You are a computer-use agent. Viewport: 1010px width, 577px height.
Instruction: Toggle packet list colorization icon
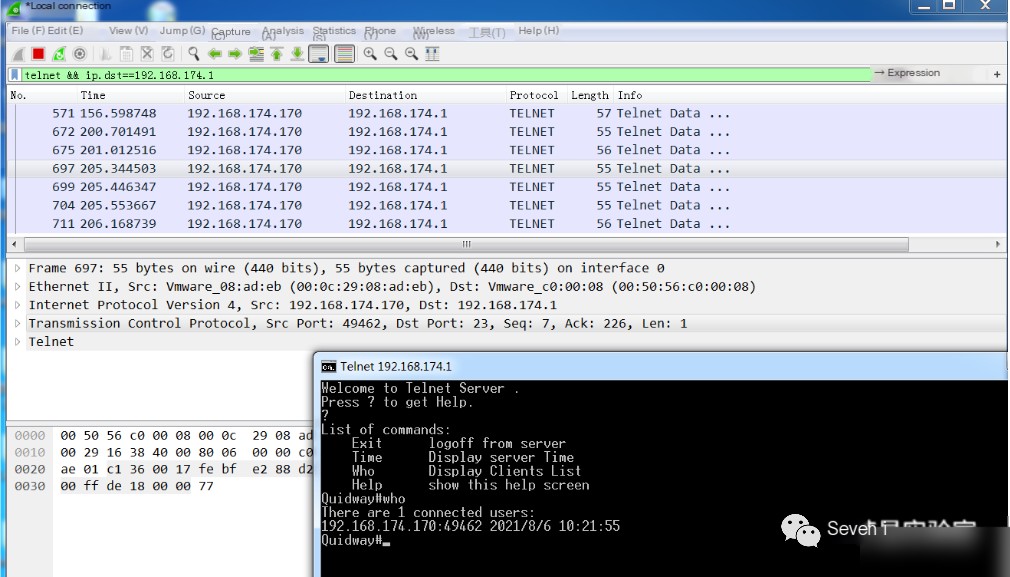(x=345, y=54)
